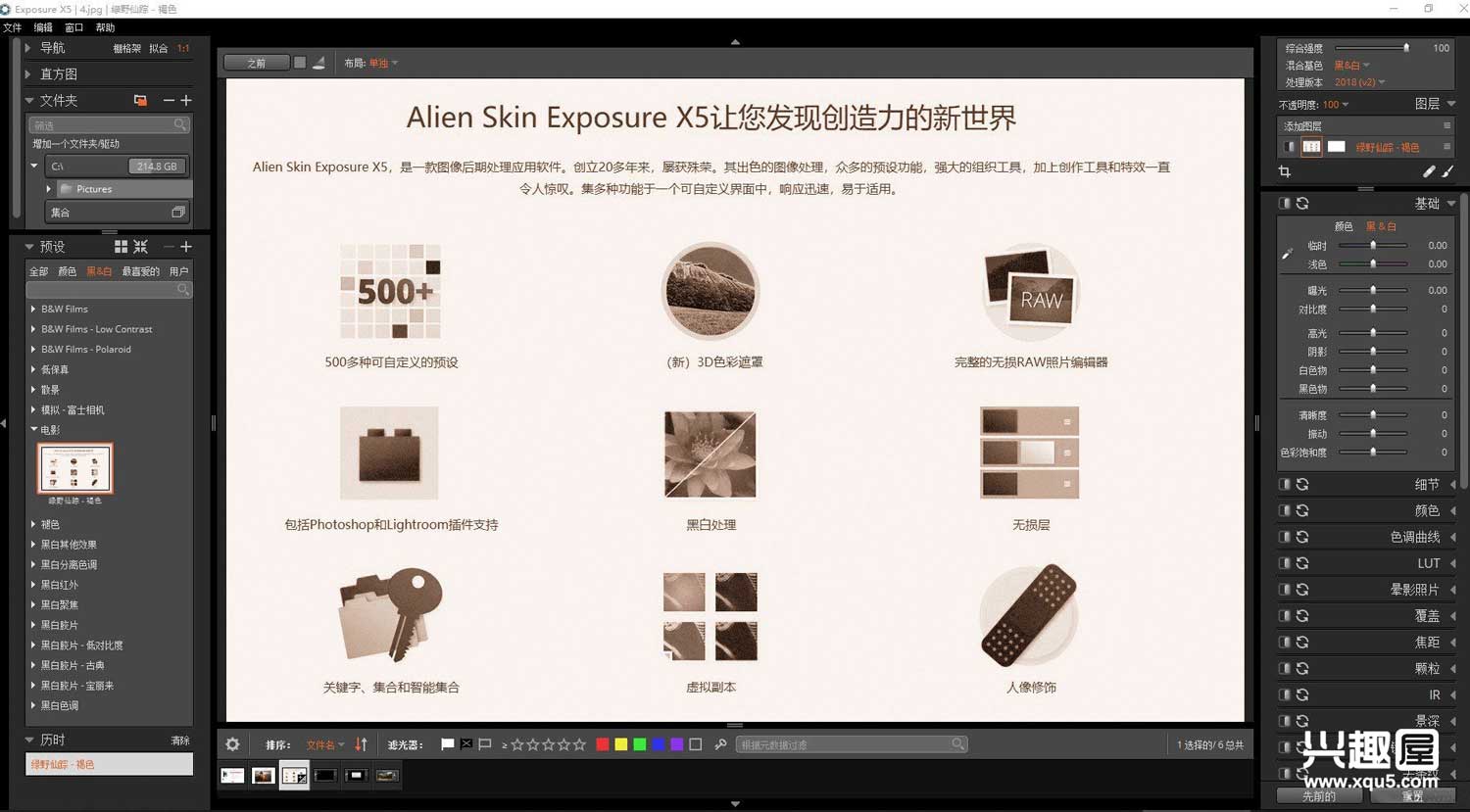
Task: Click the metadata filter search field
Action: pos(851,744)
